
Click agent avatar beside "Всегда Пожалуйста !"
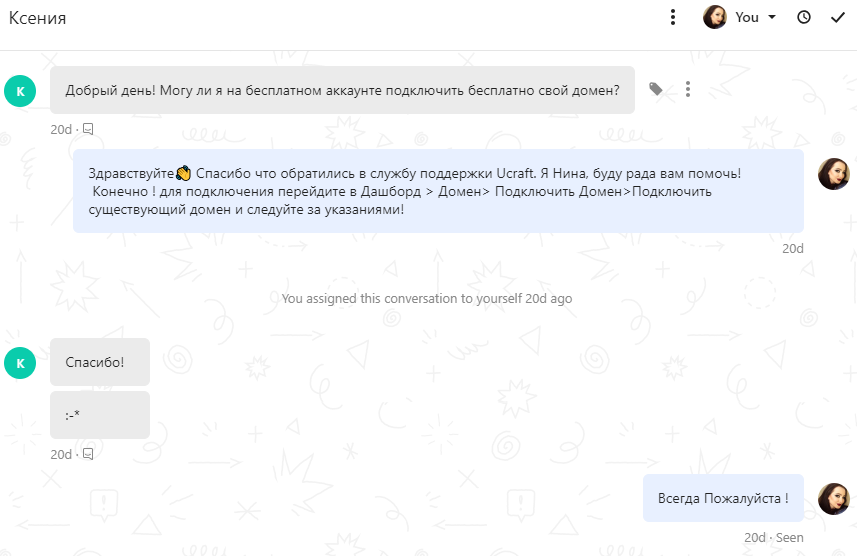(833, 499)
